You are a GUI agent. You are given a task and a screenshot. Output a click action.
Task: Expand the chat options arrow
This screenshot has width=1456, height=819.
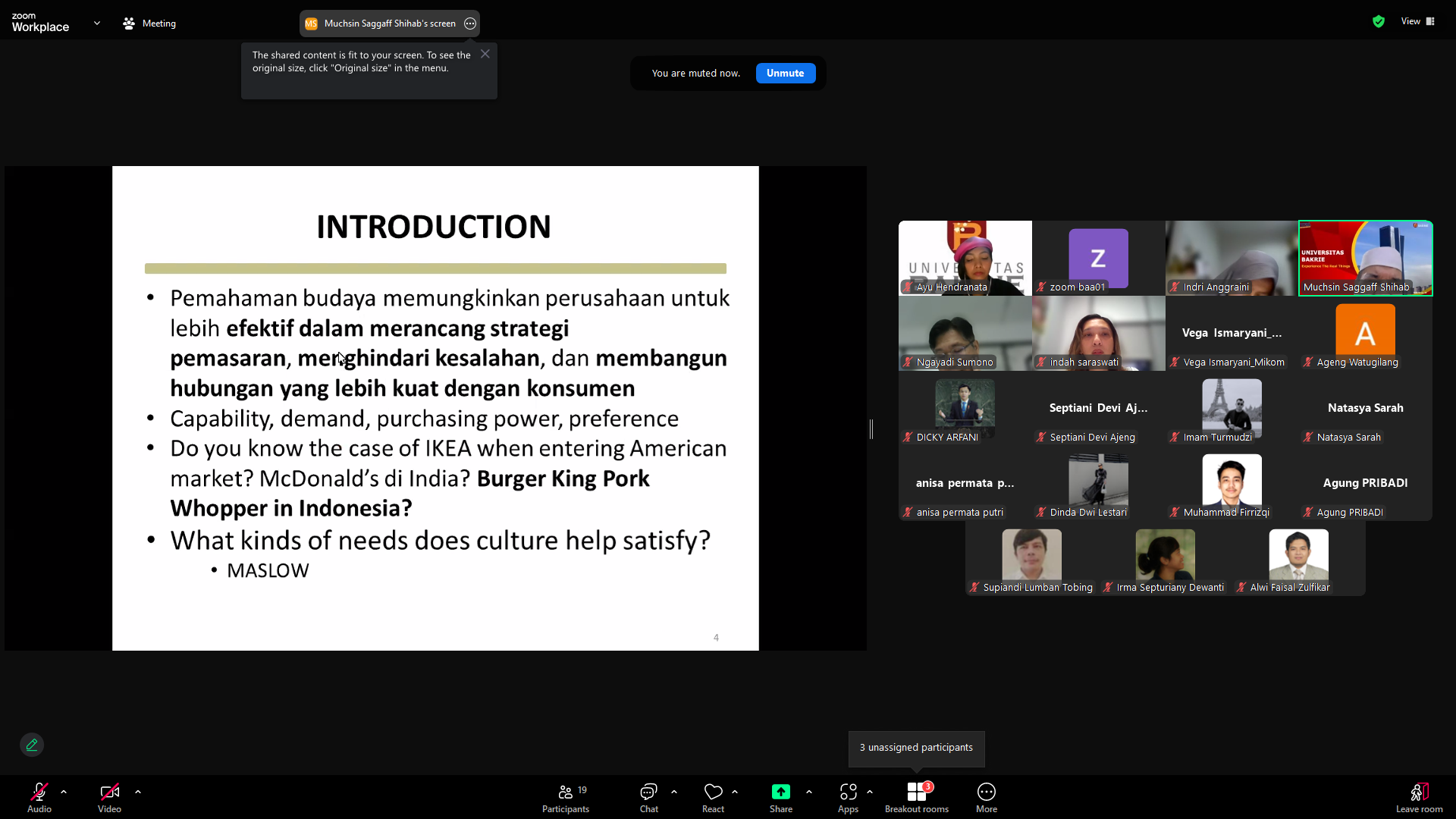pos(674,792)
